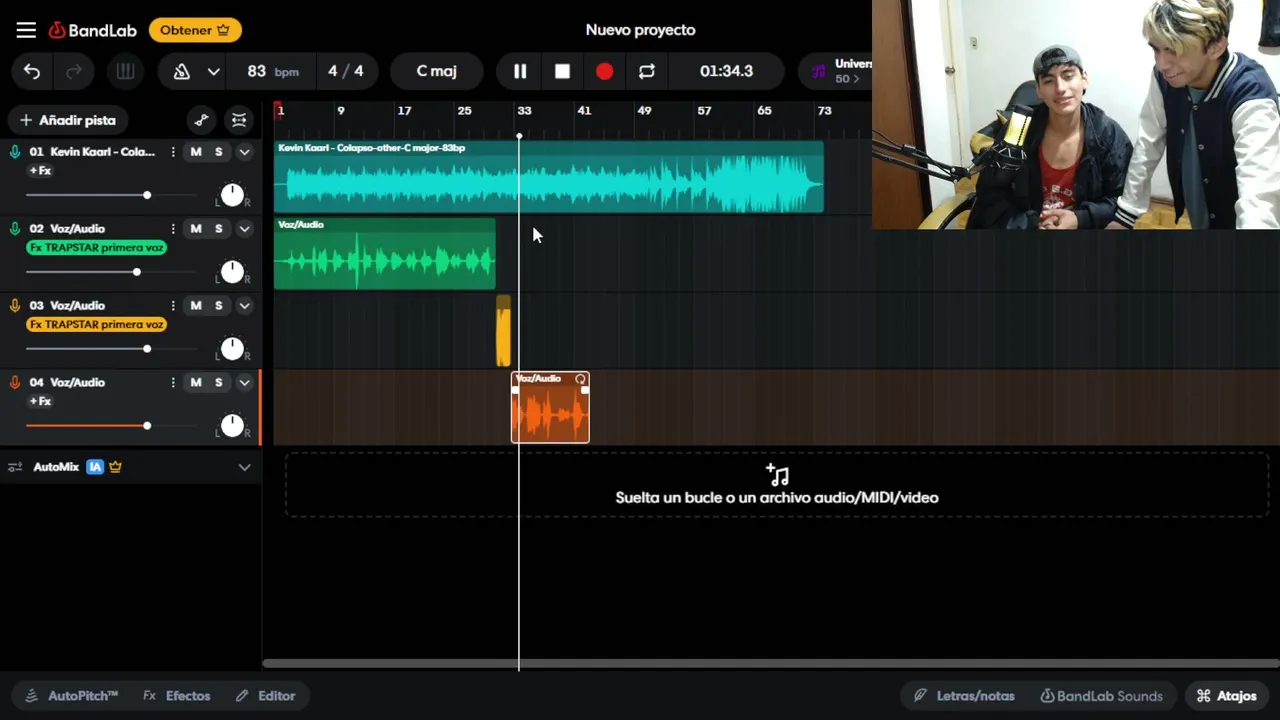Open AutoMix IA feature

(x=95, y=467)
